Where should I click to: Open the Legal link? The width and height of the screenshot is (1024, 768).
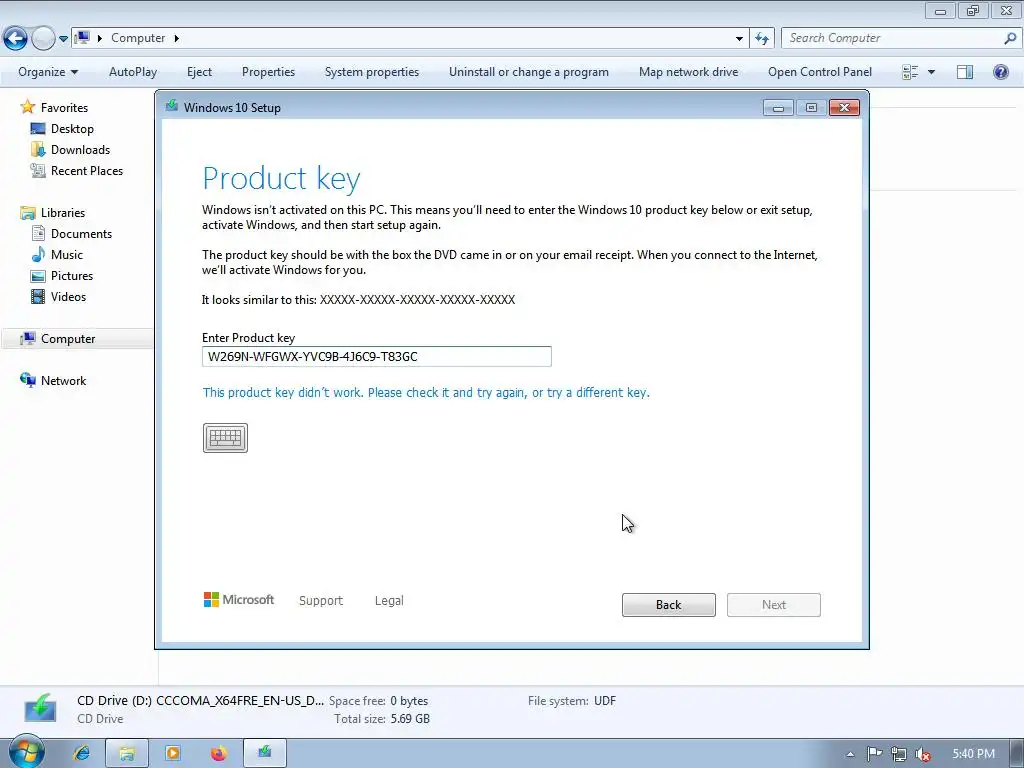point(389,601)
